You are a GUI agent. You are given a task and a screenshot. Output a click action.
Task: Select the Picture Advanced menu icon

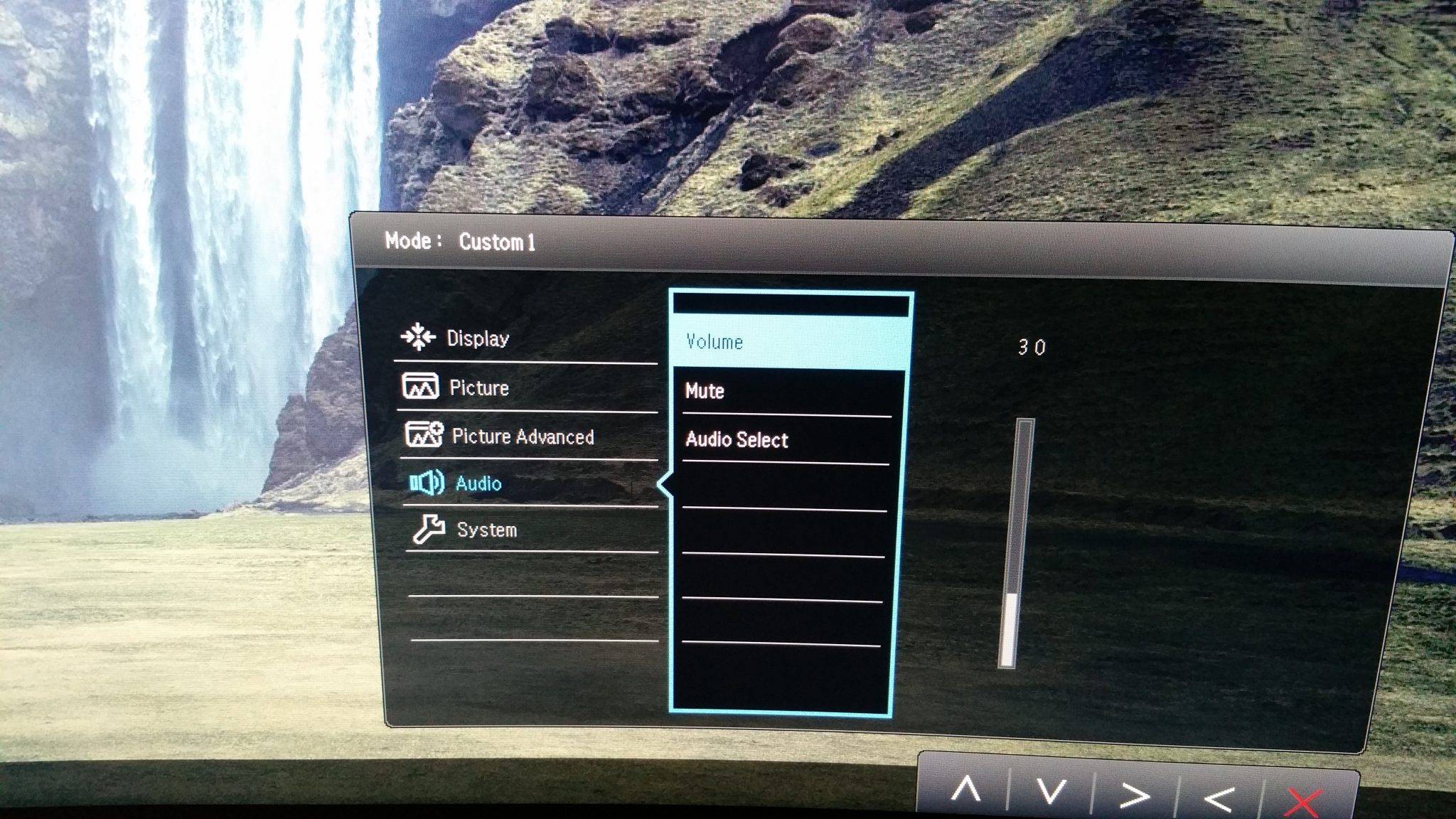pos(422,435)
